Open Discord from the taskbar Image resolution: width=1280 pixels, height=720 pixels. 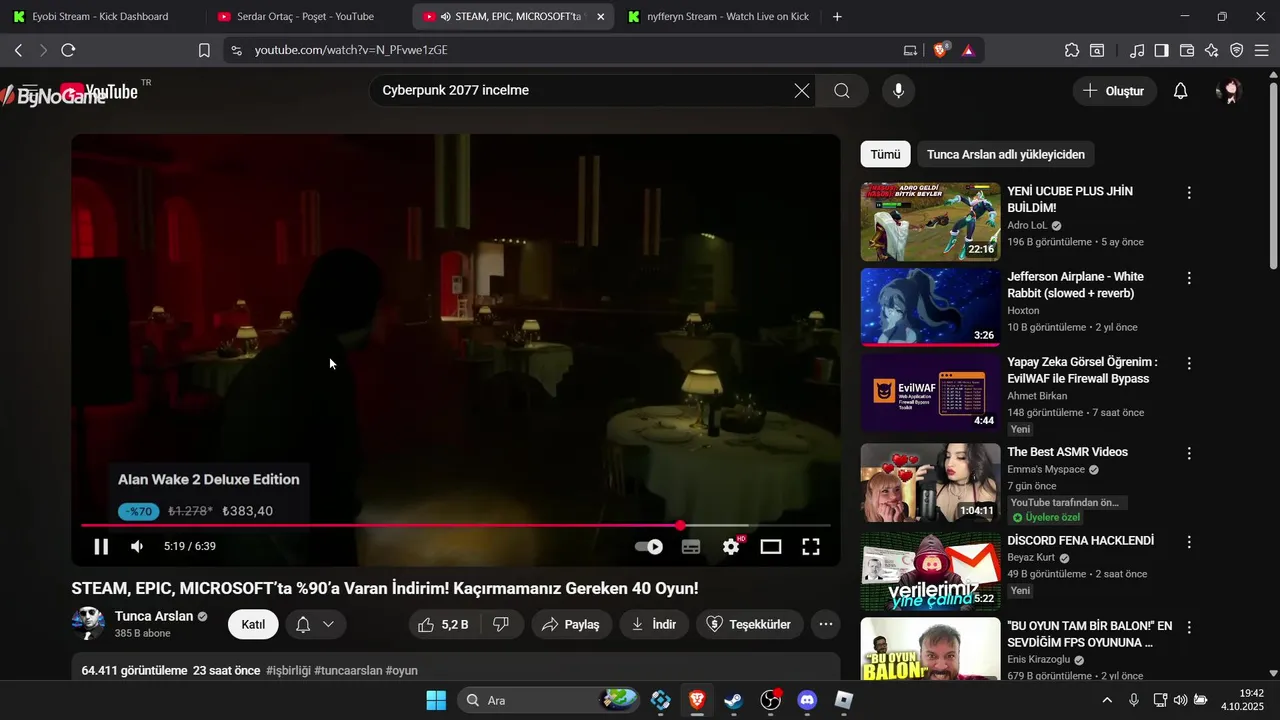(x=807, y=700)
